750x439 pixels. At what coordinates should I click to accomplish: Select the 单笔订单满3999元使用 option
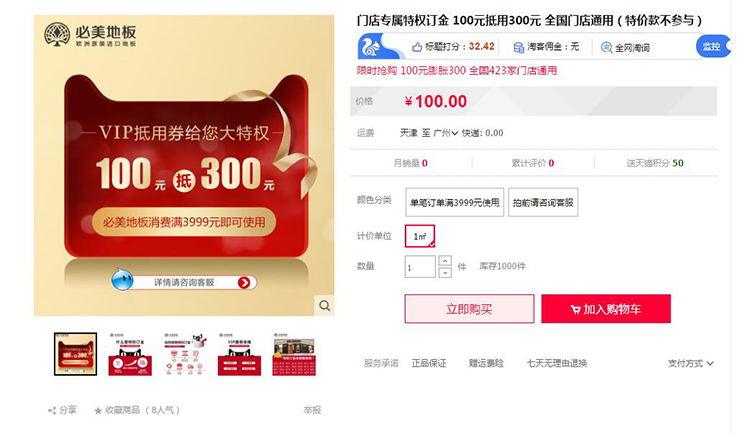pos(454,202)
